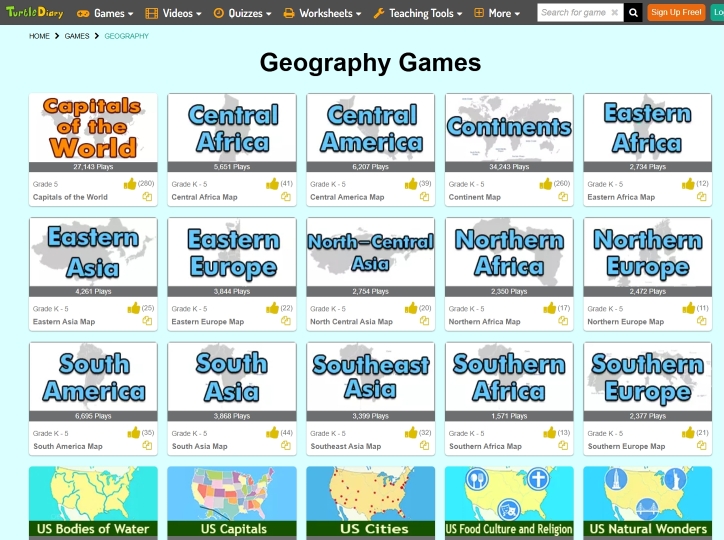
Task: Click the copy icon for Central Africa Map
Action: [285, 197]
